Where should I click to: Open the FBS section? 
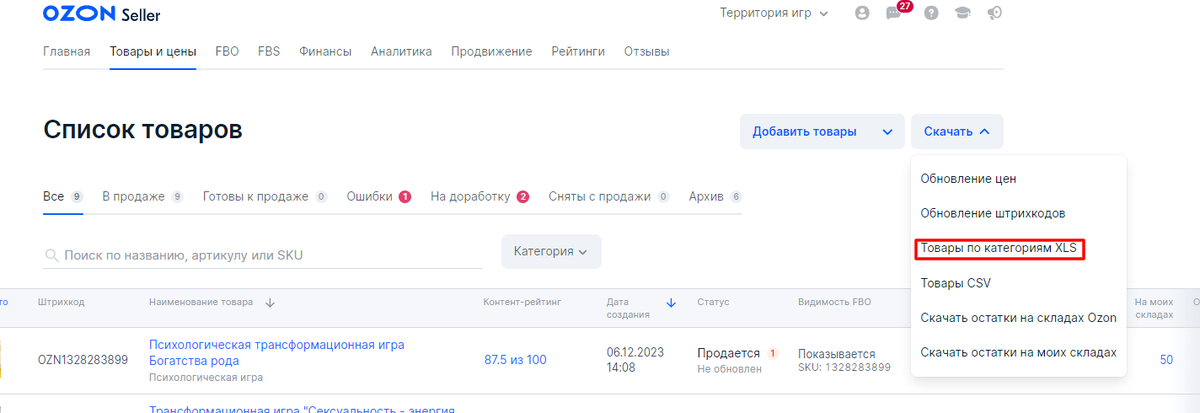tap(269, 51)
